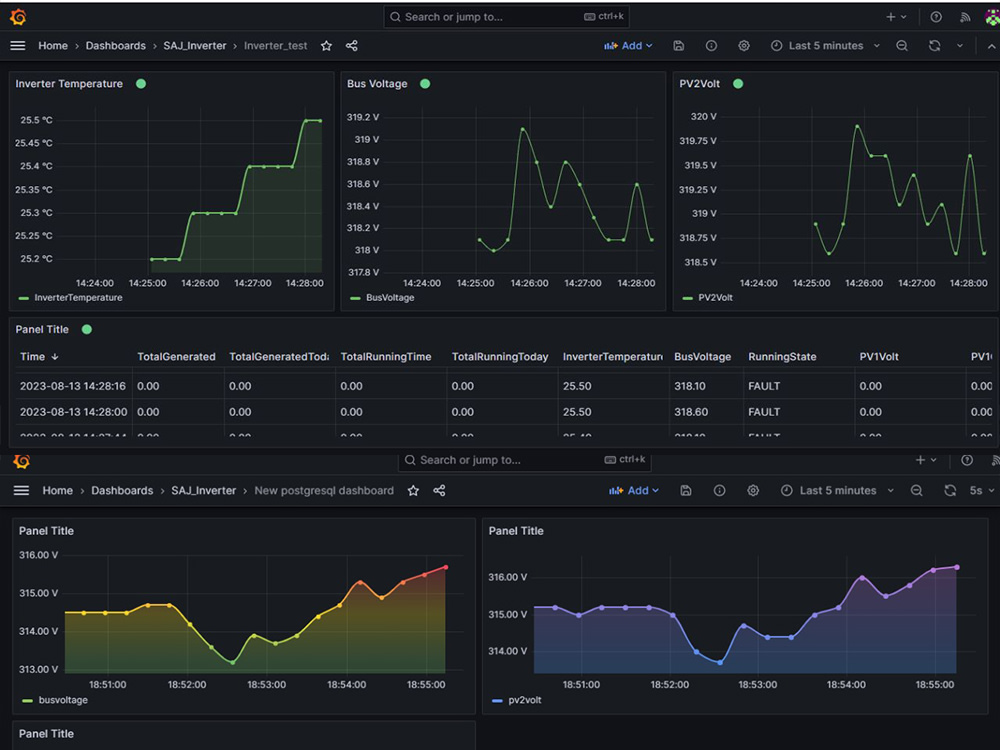The height and width of the screenshot is (750, 1000).
Task: Open dashboard insights in Inverter_test toolbar
Action: [711, 46]
